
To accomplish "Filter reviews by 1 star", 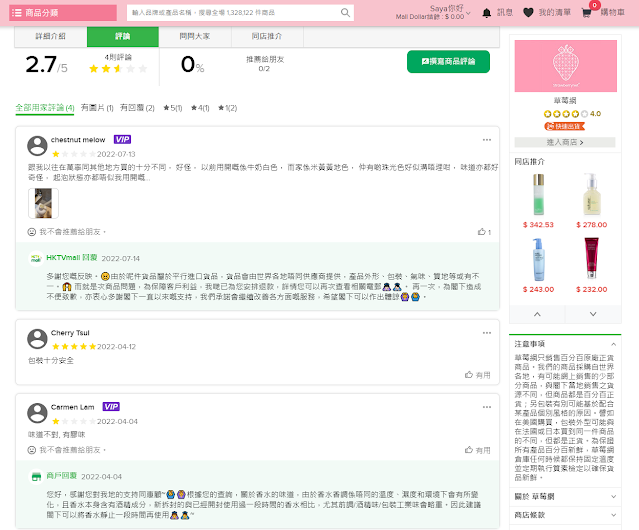I will point(227,108).
